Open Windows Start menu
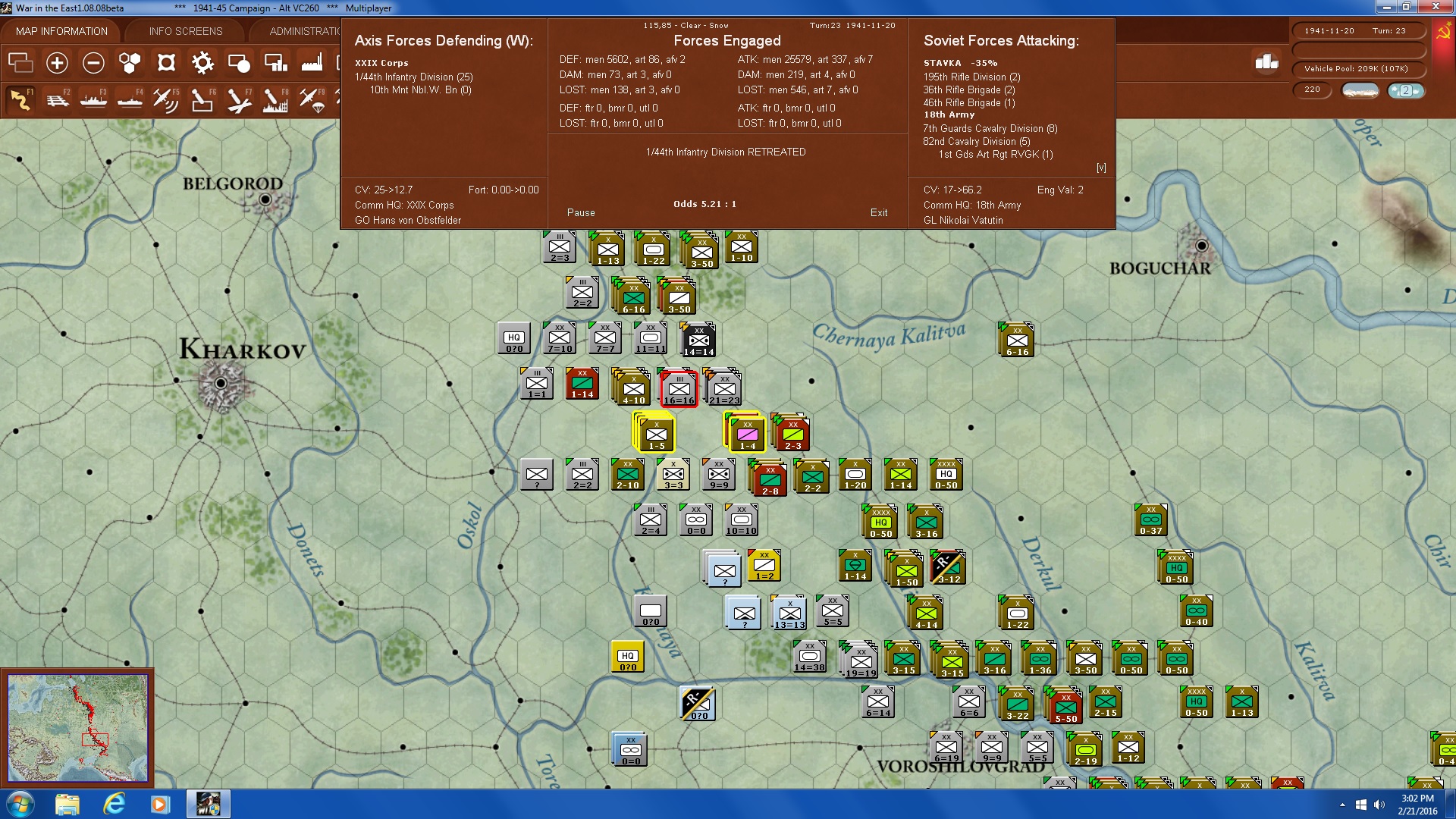 [19, 804]
